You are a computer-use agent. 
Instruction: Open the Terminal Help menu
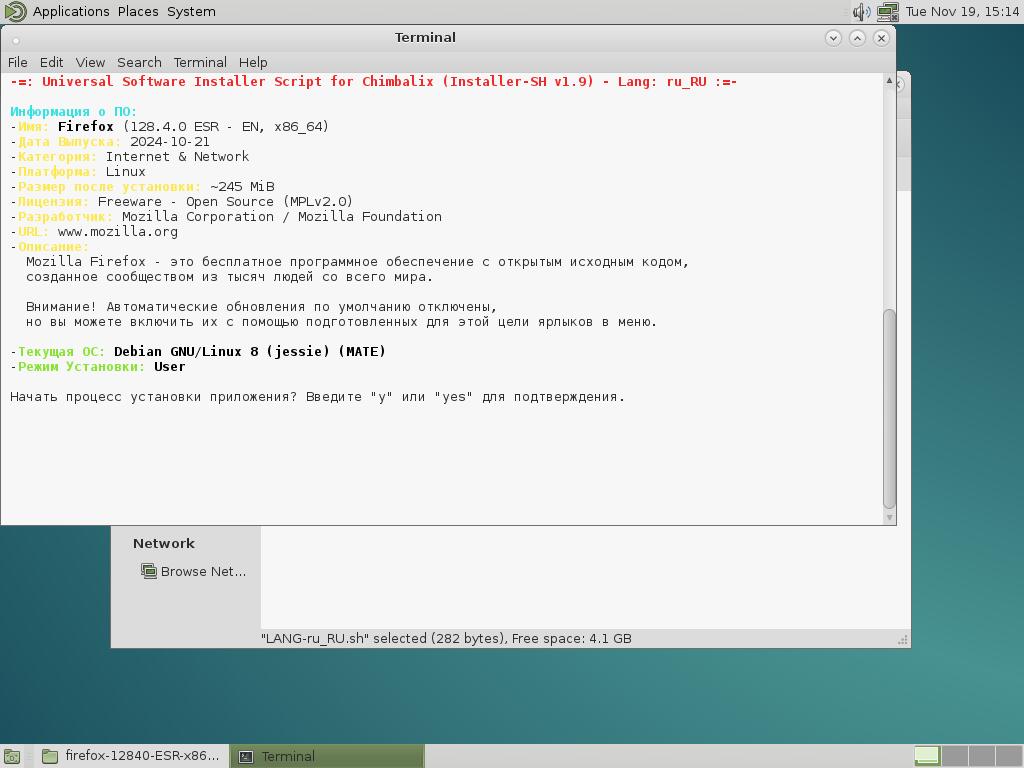point(253,62)
